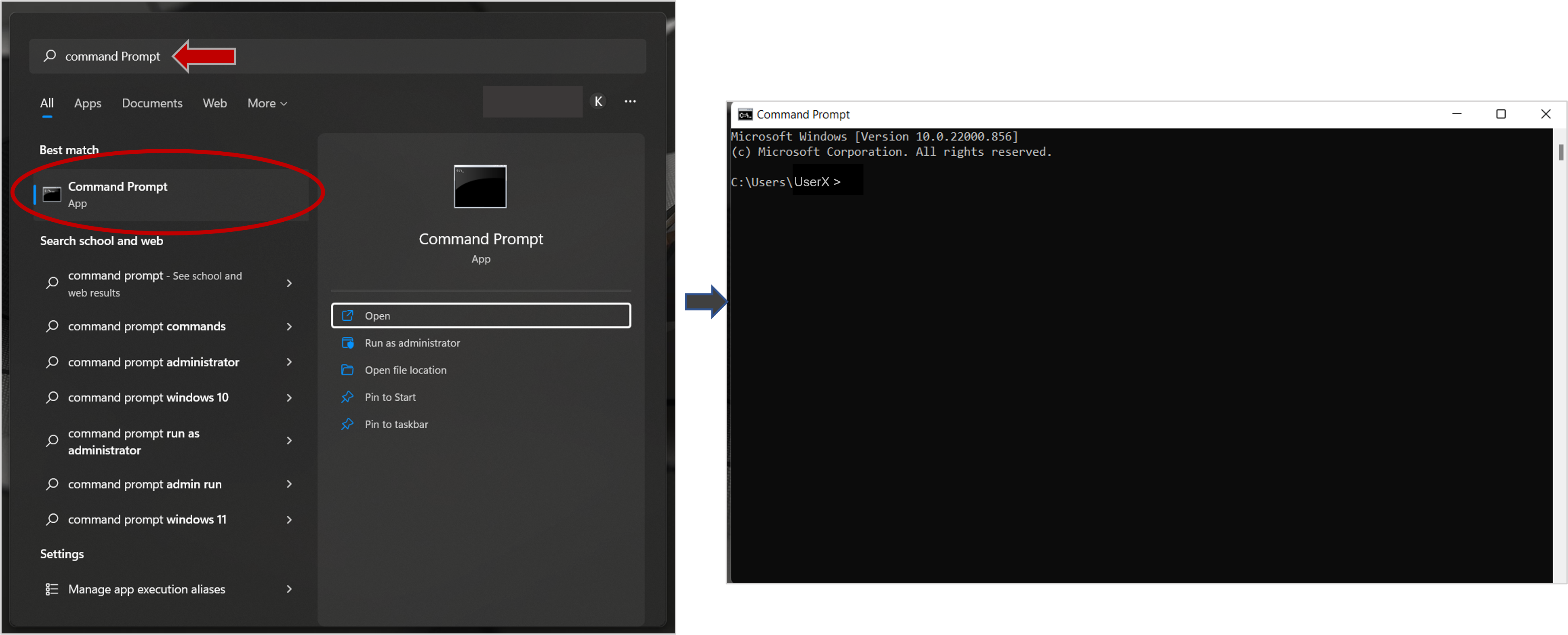The height and width of the screenshot is (635, 1568).
Task: Click the Command Prompt app icon
Action: pyautogui.click(x=52, y=193)
